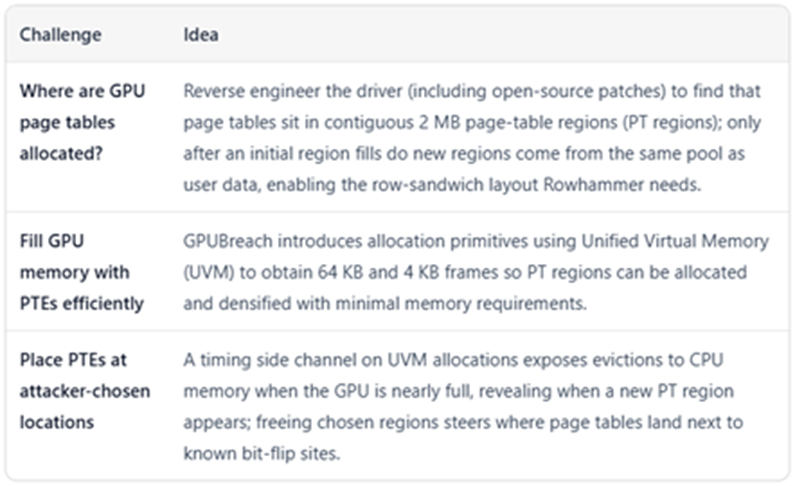Click the Challenge column header
This screenshot has width=795, height=486.
click(60, 35)
